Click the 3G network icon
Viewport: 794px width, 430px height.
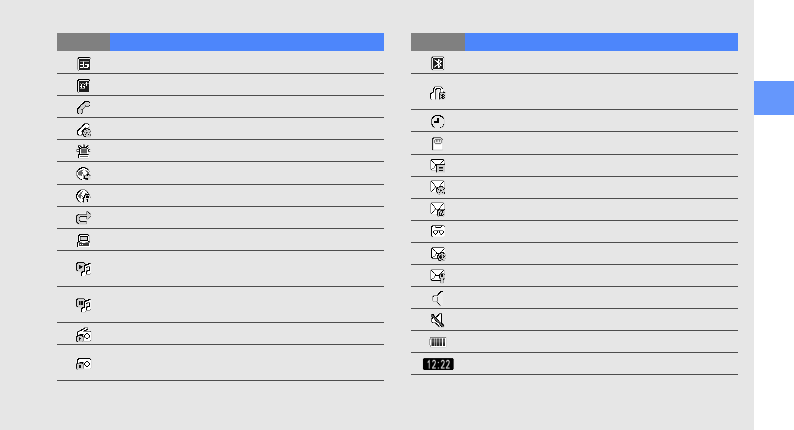(84, 64)
